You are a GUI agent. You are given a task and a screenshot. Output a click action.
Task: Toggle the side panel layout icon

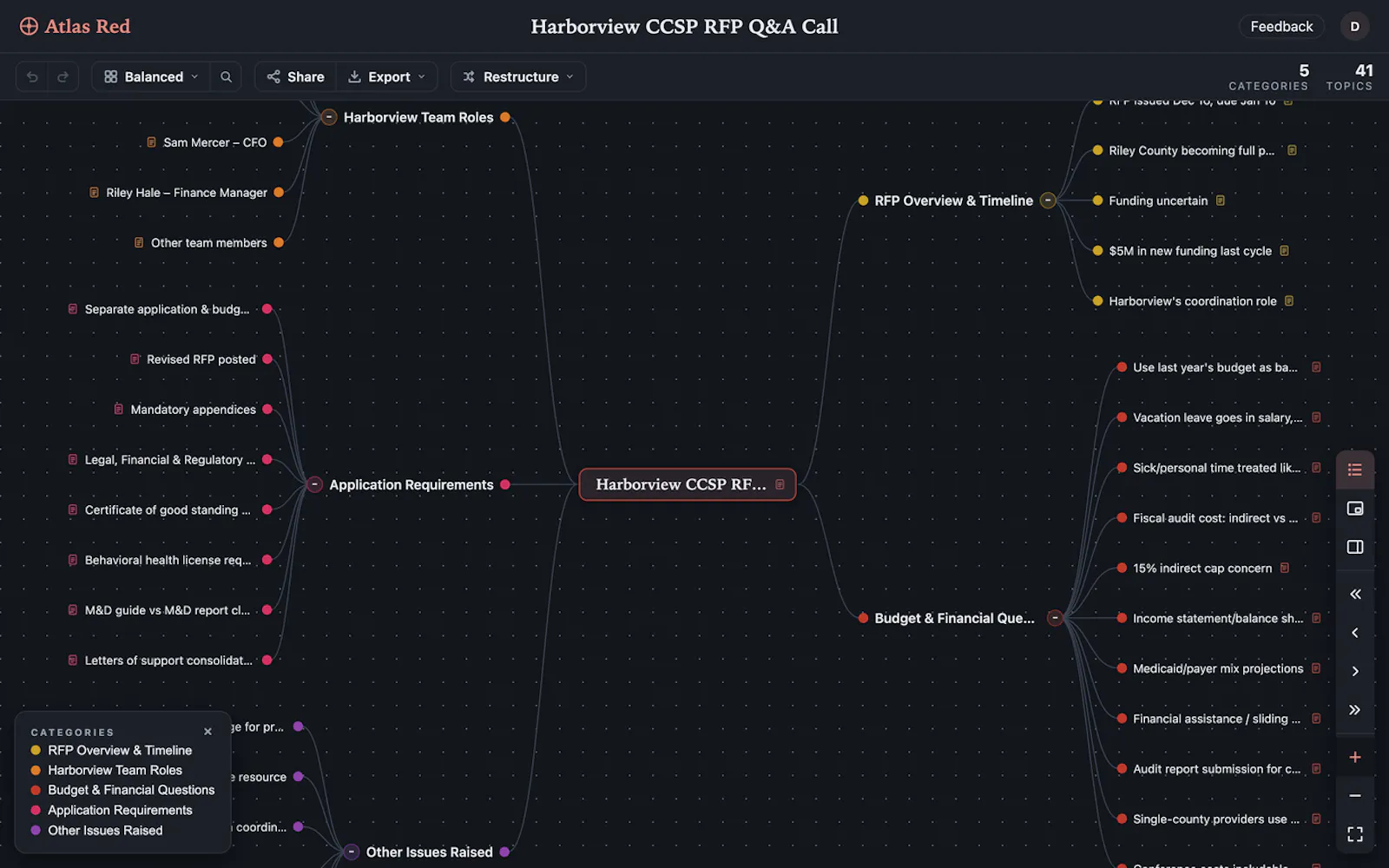tap(1354, 547)
